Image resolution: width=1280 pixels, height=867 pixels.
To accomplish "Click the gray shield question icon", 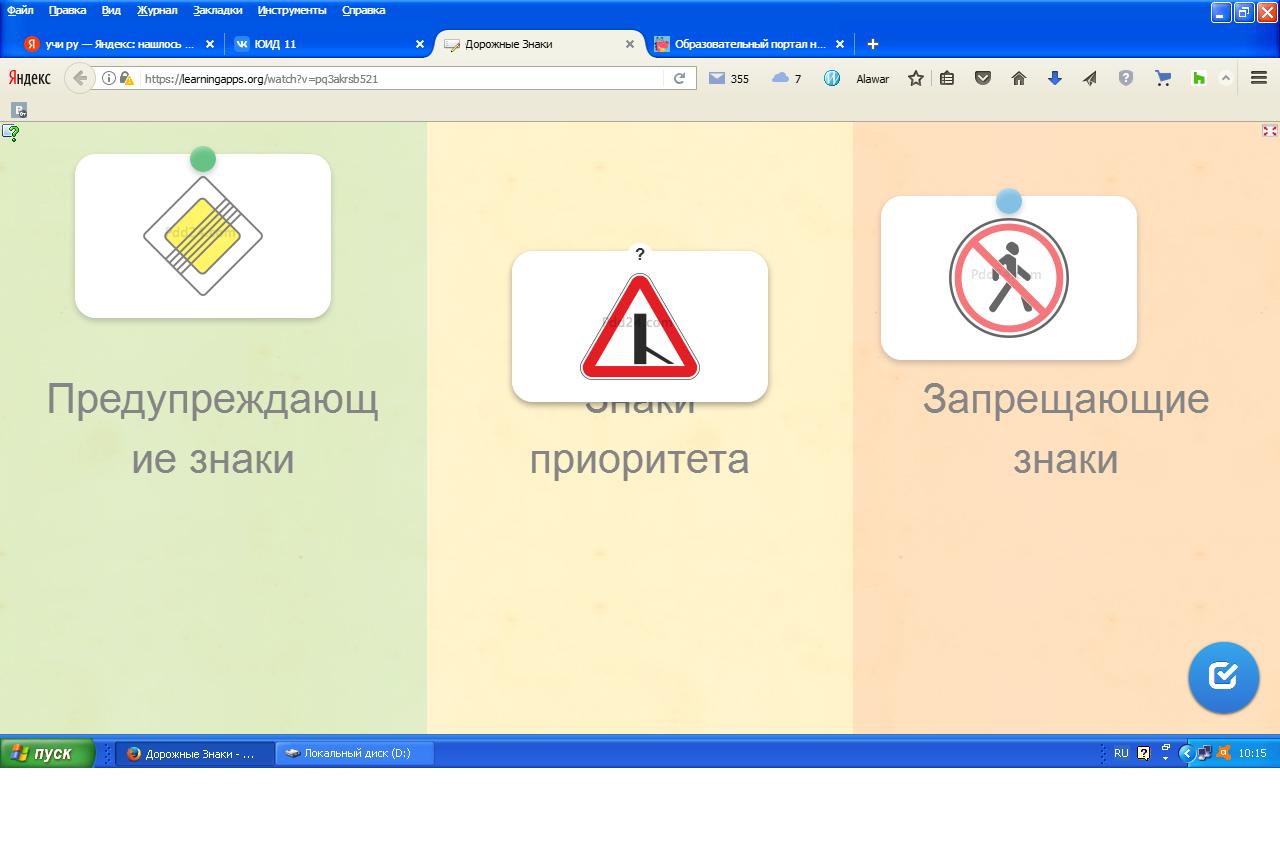I will click(x=1126, y=78).
